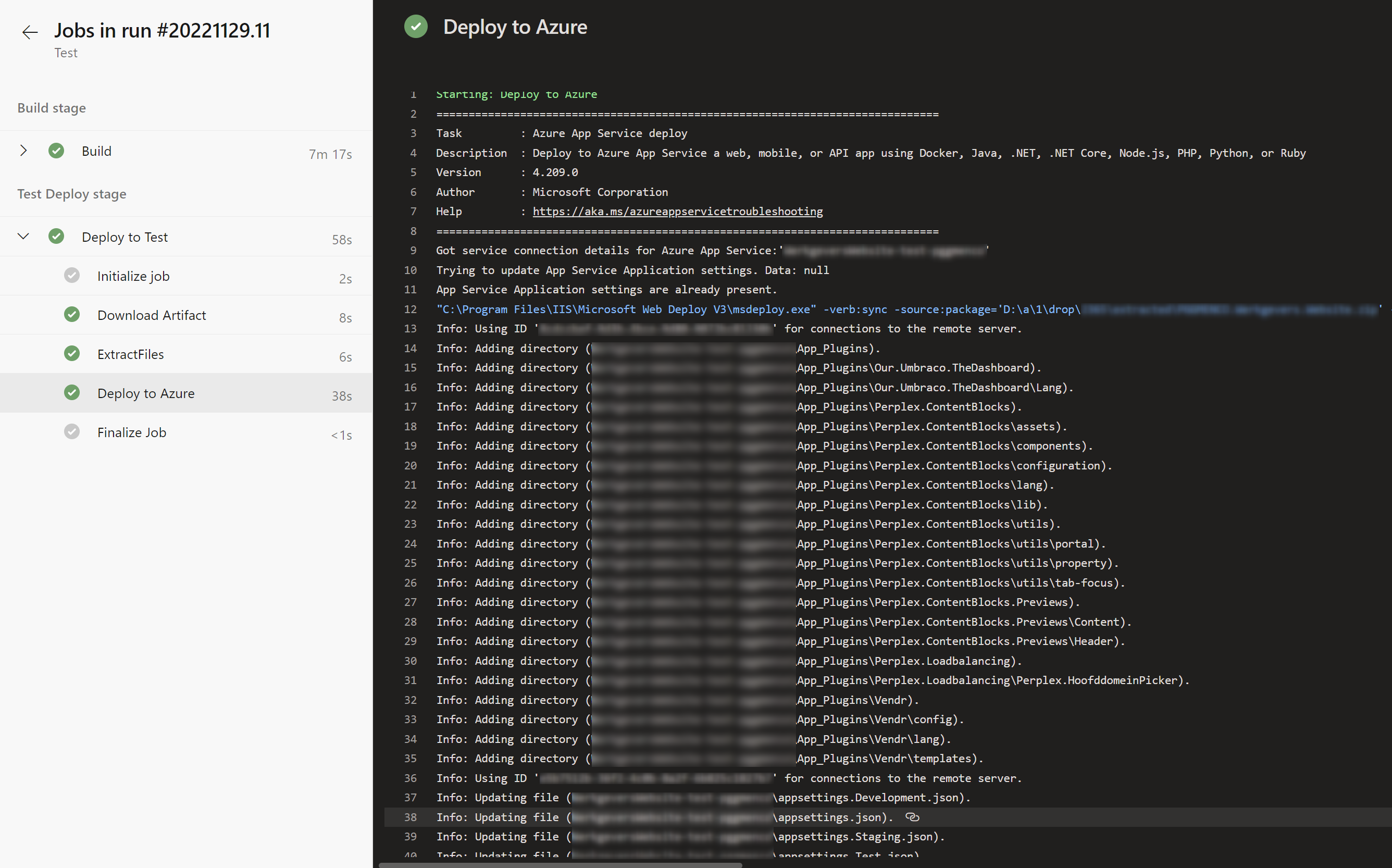
Task: Click the App_Plugins\Vendr\templates log line
Action: 710,759
